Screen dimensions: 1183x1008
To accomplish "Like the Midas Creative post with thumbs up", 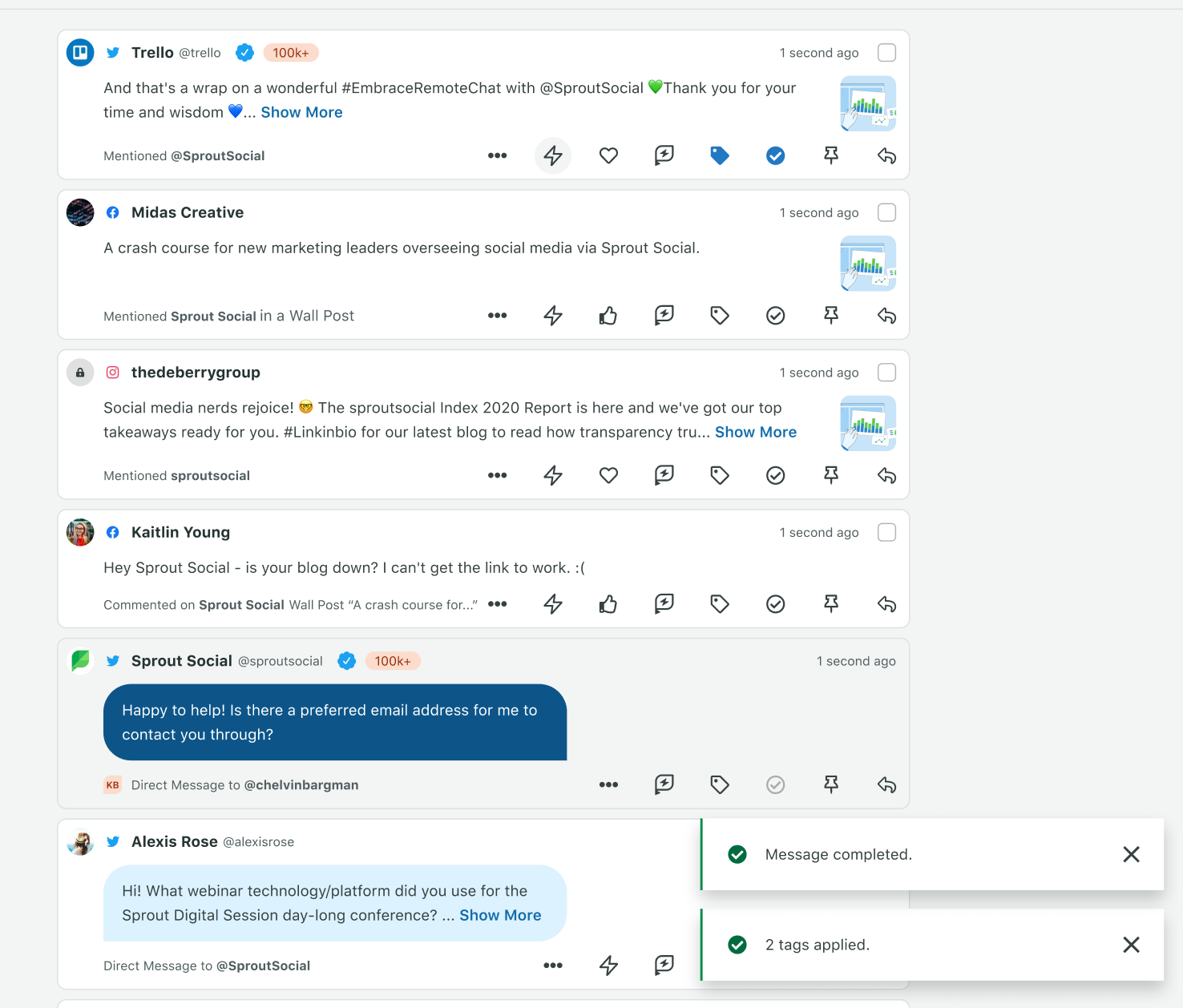I will [x=608, y=316].
